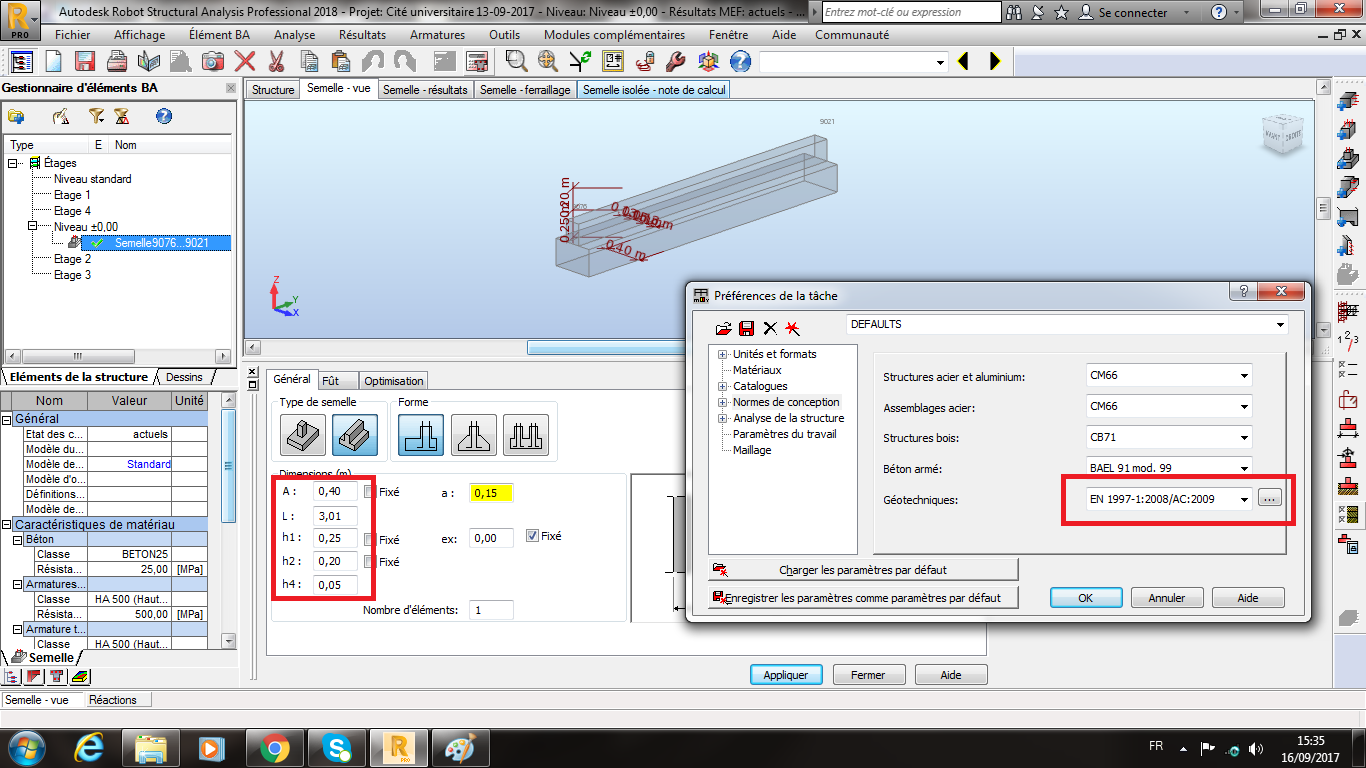Click OK in the preferences dialog

coord(1085,598)
